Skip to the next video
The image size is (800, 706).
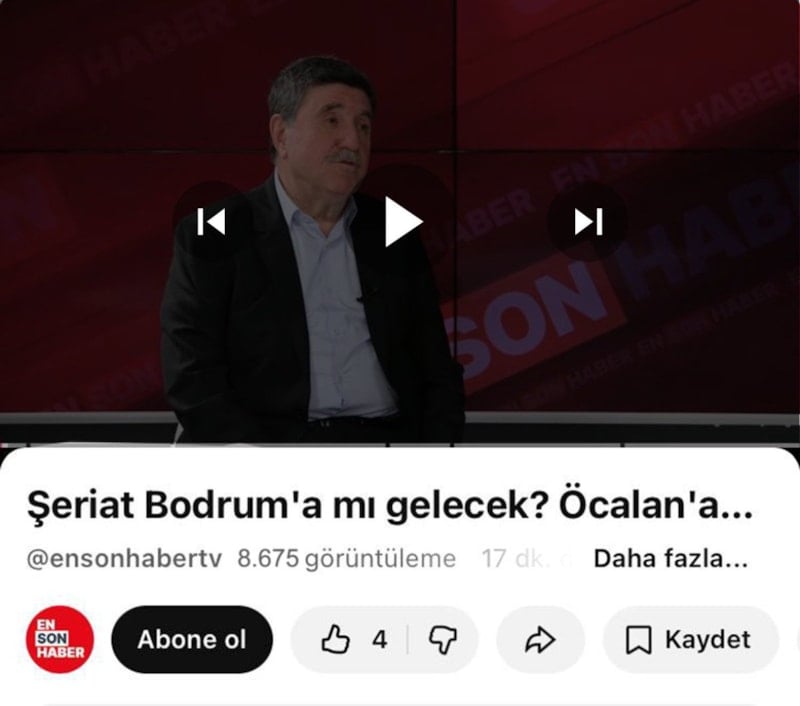pos(588,222)
